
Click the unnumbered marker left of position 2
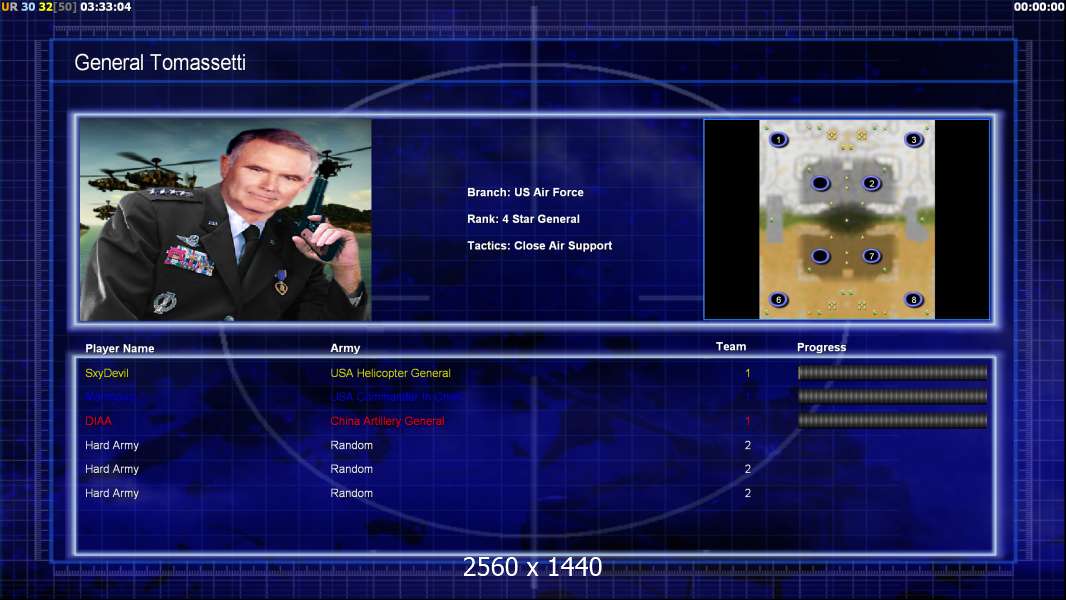(x=821, y=183)
